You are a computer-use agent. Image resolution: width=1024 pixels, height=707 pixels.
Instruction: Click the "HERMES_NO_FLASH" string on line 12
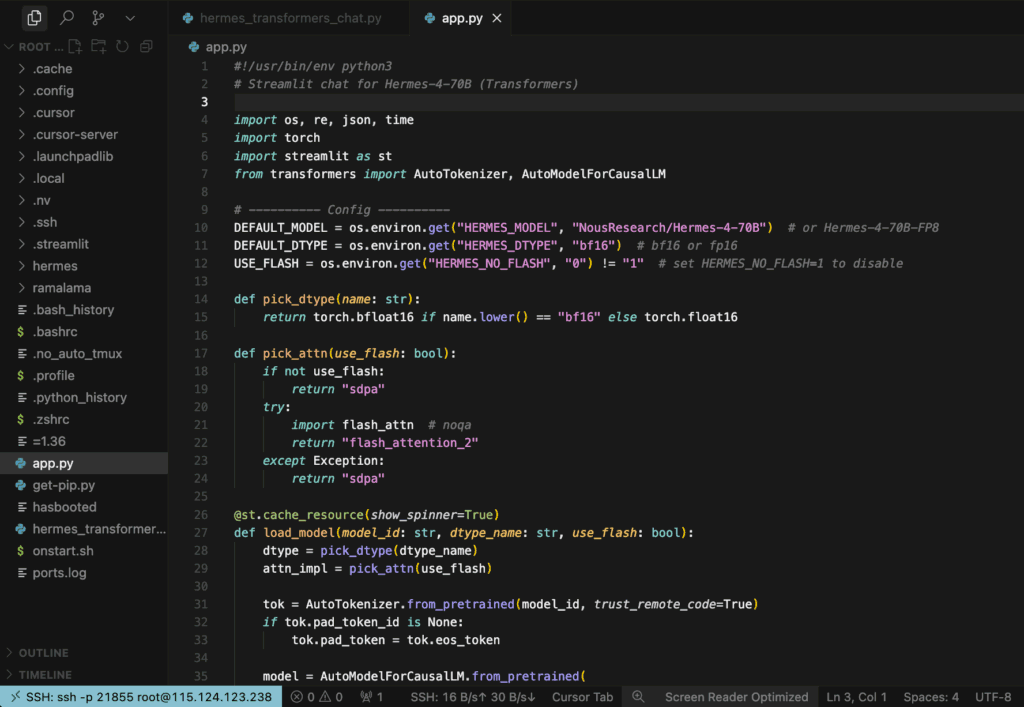click(489, 264)
